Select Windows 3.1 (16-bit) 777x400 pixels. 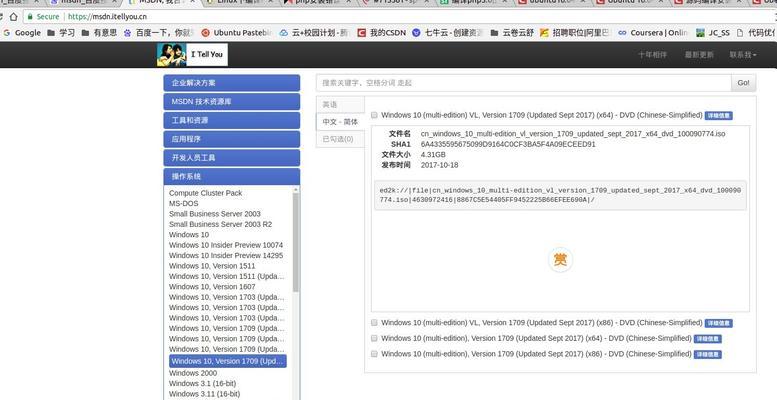202,383
